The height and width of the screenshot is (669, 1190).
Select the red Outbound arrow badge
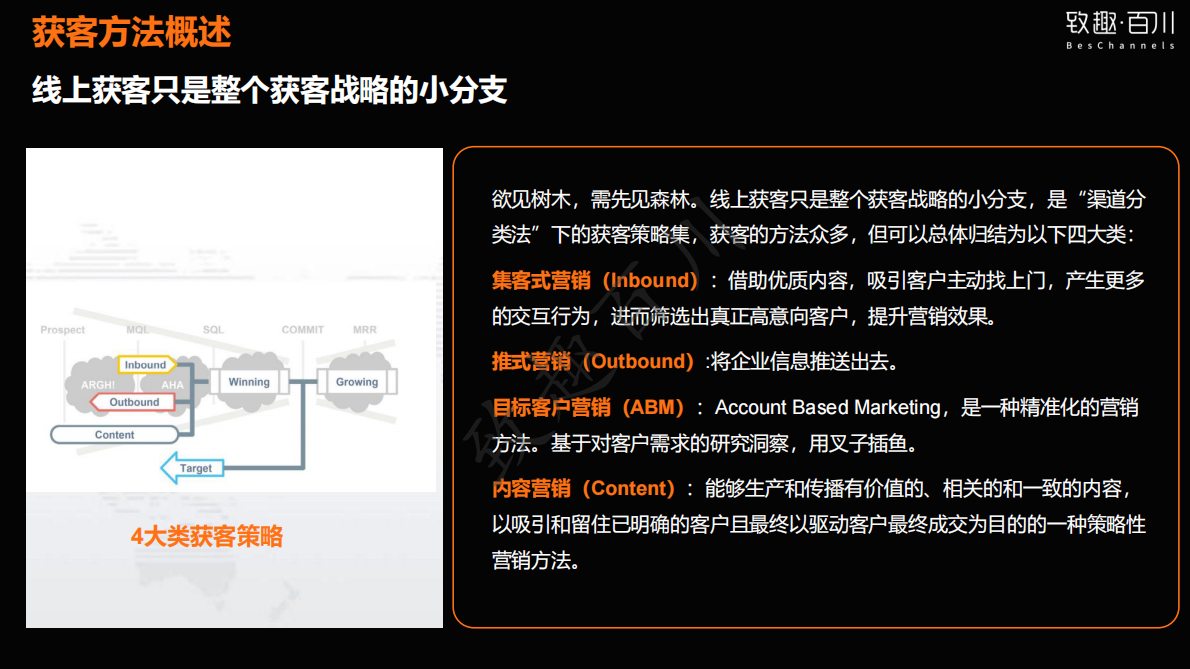click(133, 401)
